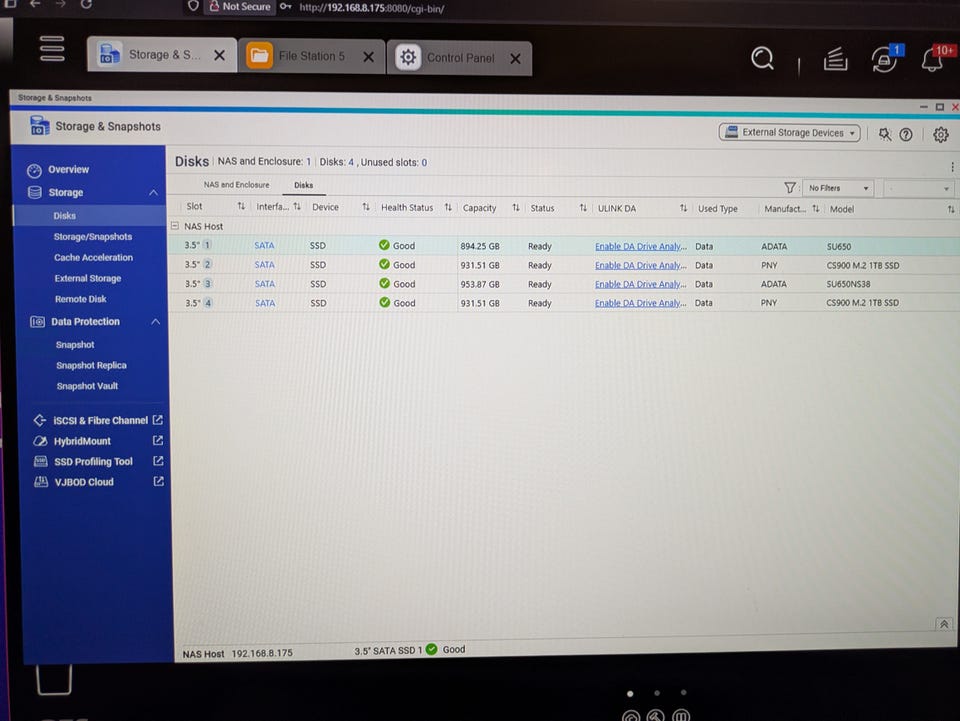Open the empty dropdown next to No Filters

(918, 189)
